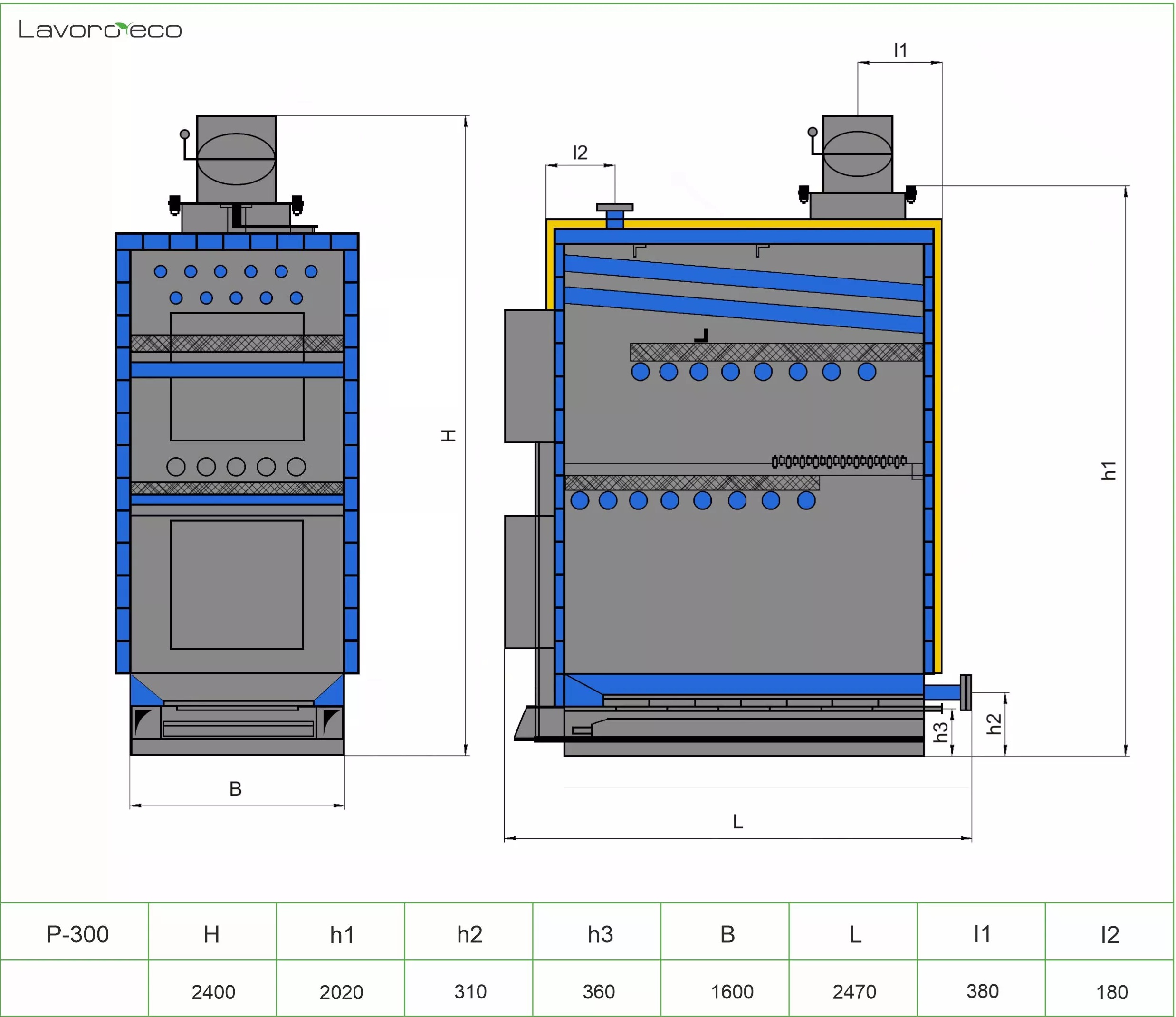1176x1017 pixels.
Task: Click the chimney damper on front view
Action: [236, 159]
